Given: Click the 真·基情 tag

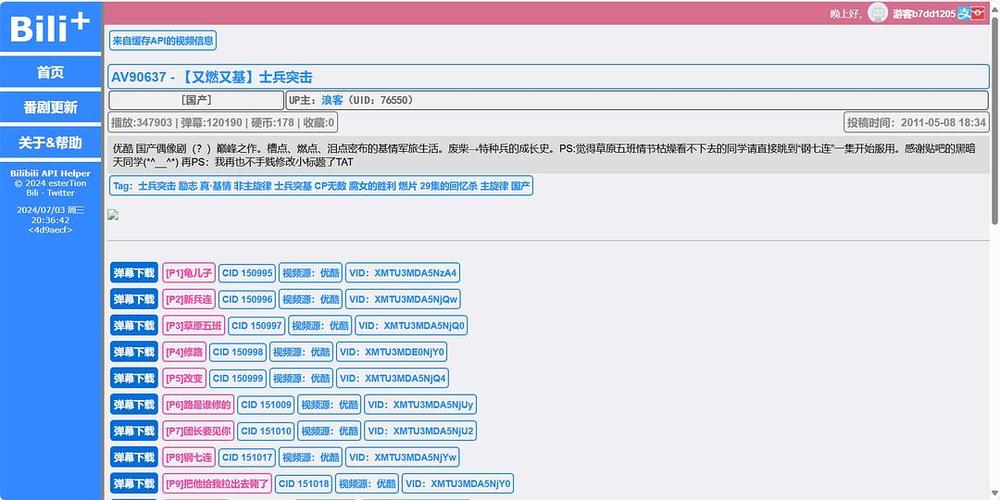Looking at the screenshot, I should coord(216,186).
